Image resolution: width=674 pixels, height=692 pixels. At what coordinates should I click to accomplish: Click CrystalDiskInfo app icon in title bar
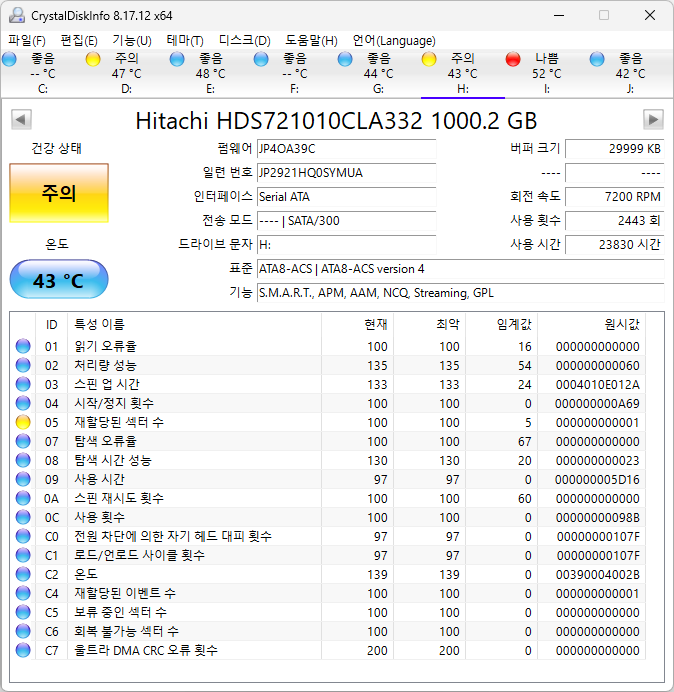click(x=17, y=15)
